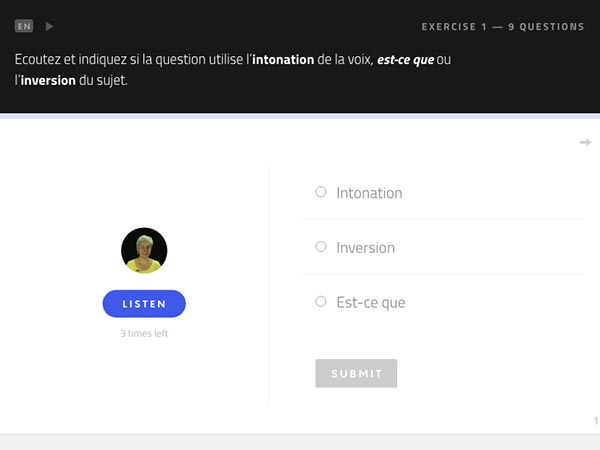
Task: Click the Ecoutez et indiquez instruction text
Action: click(x=233, y=70)
